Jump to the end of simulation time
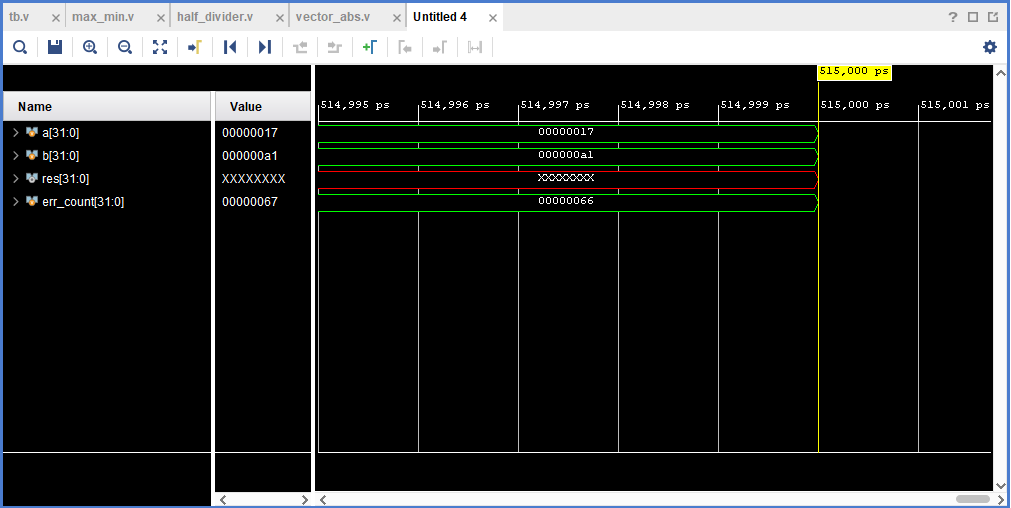The height and width of the screenshot is (508, 1011). [x=265, y=47]
